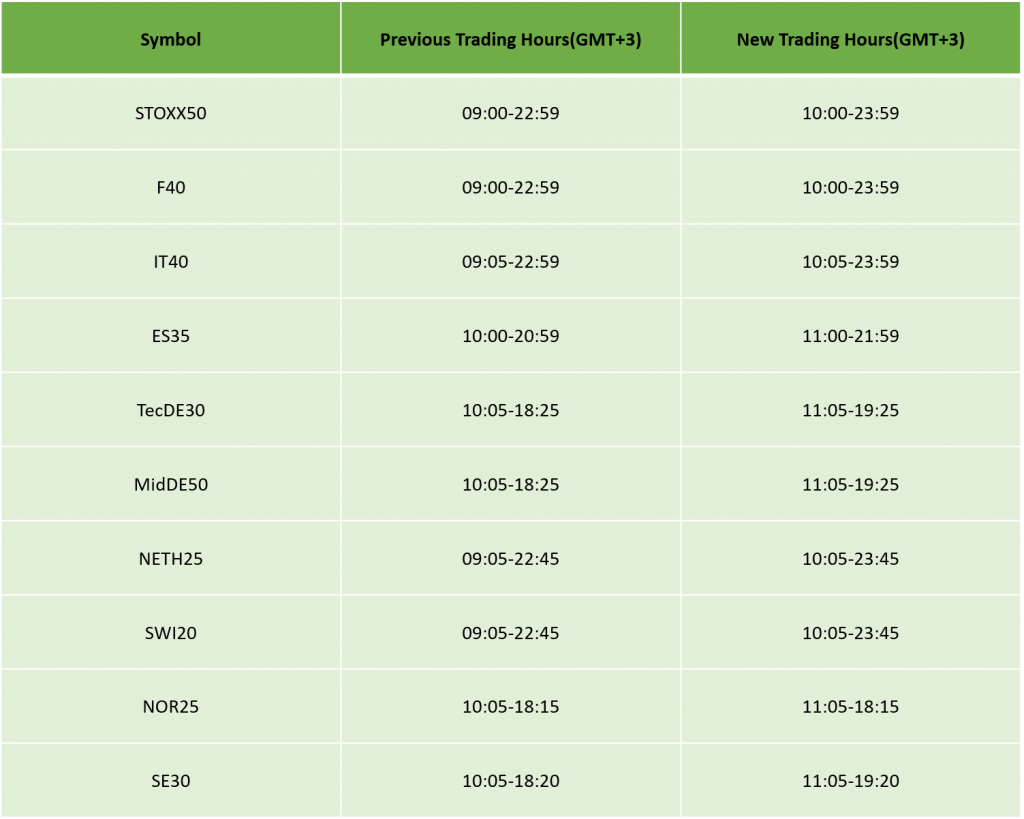Click STOXX50 new hours 10:00-23:59
The width and height of the screenshot is (1024, 819).
point(850,113)
